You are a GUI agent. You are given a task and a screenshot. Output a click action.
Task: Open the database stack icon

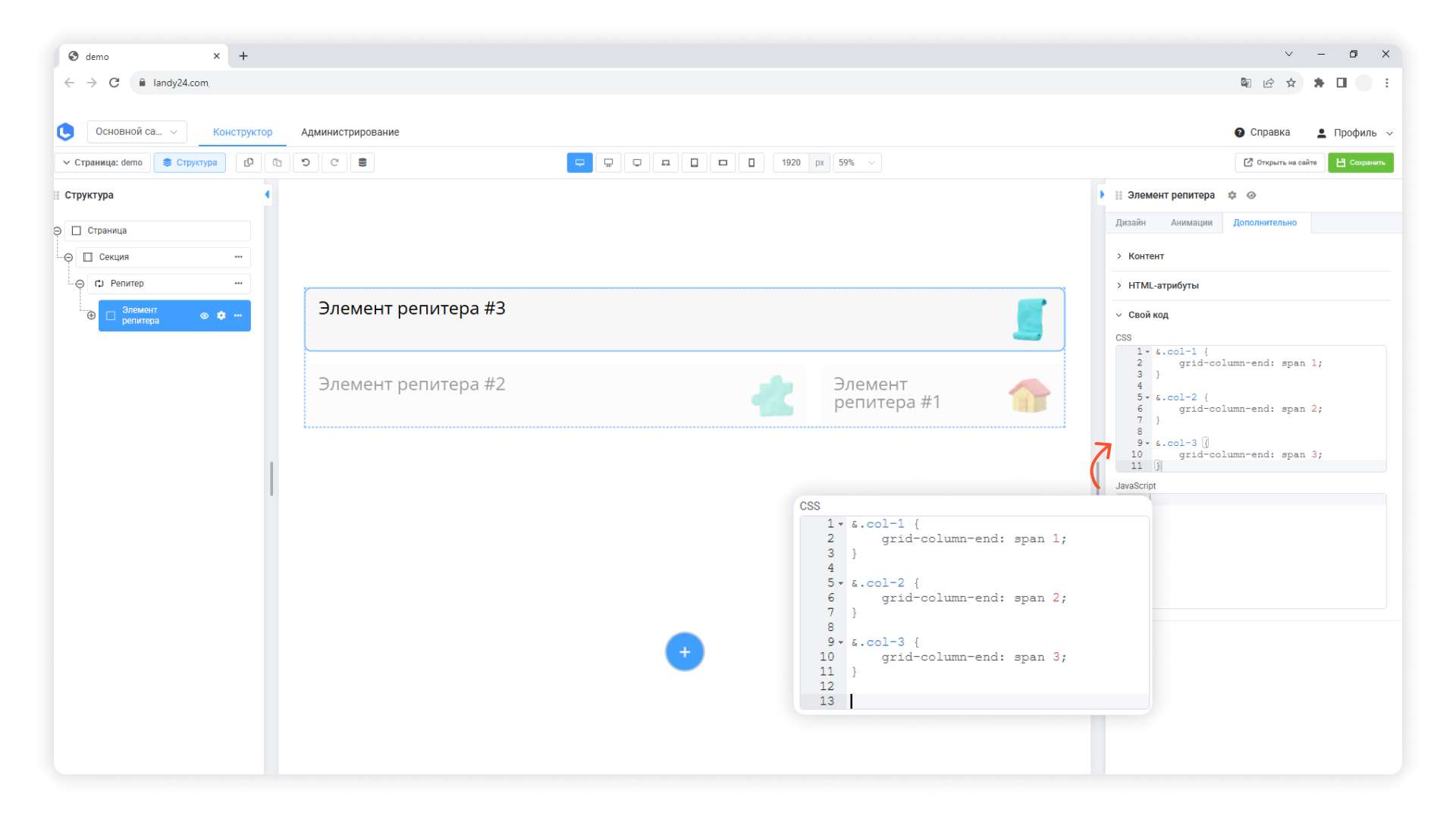[x=362, y=162]
